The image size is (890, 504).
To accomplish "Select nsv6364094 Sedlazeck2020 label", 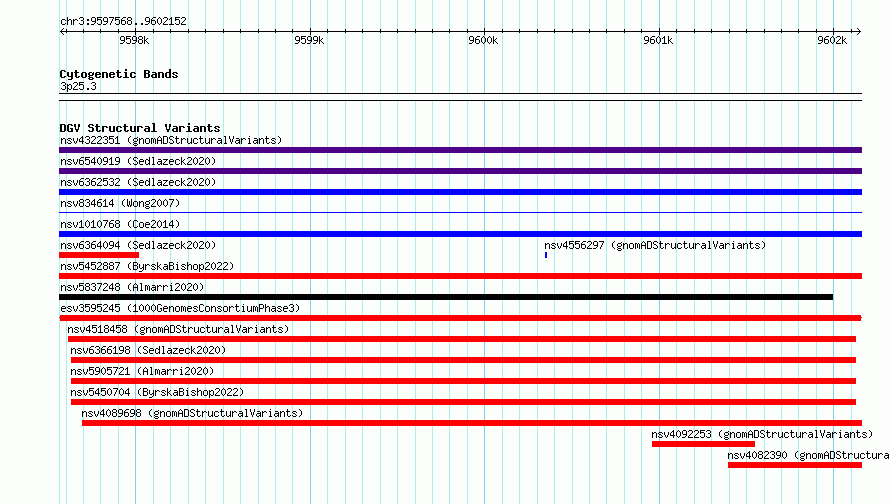I will coord(138,245).
